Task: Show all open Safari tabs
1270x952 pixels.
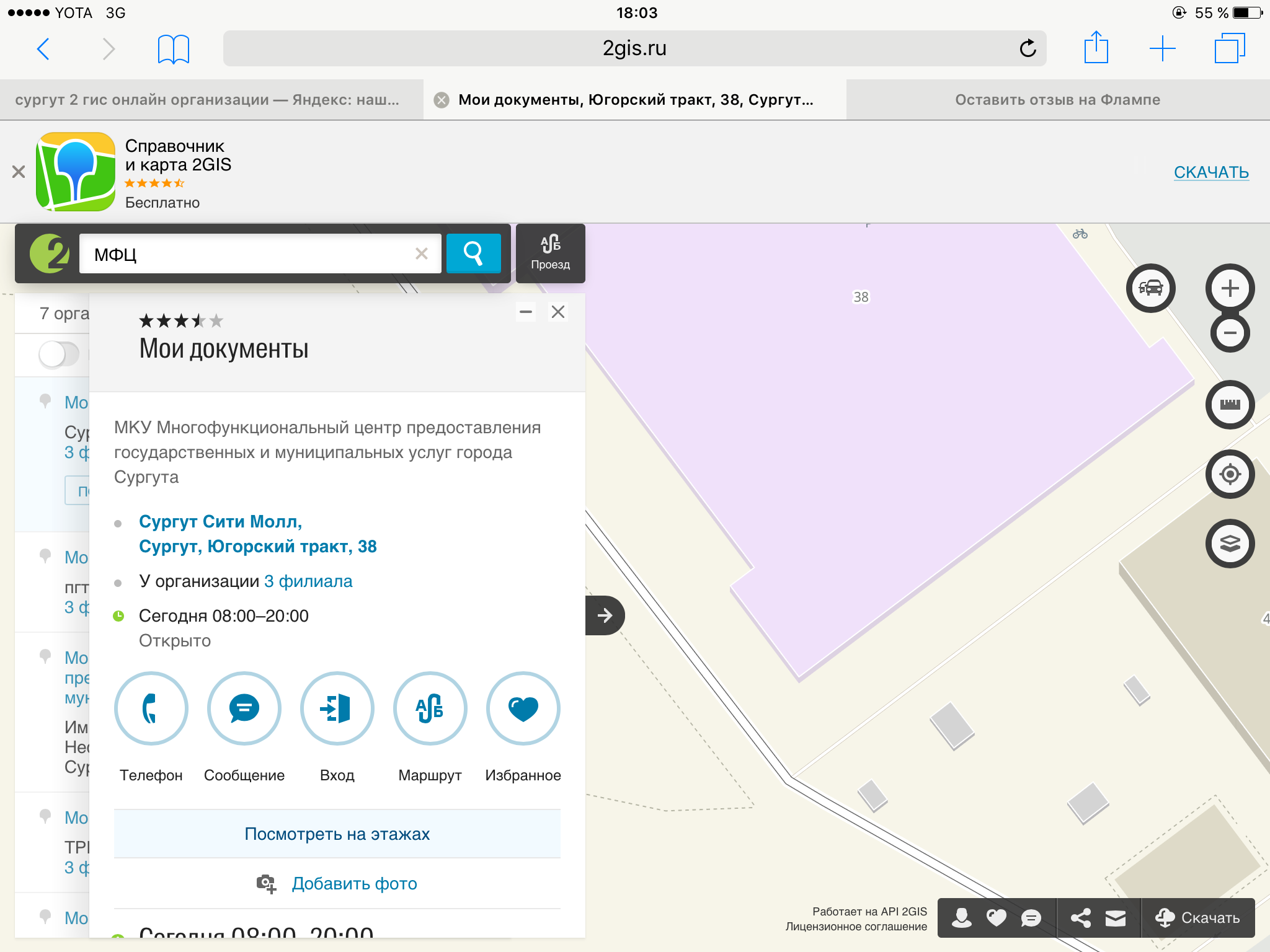Action: click(x=1230, y=48)
